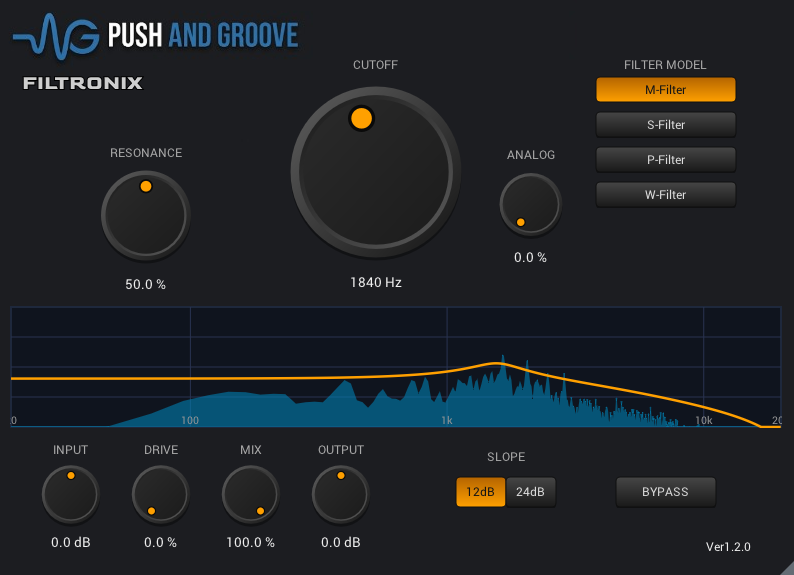Viewport: 794px width, 575px height.
Task: Click the 1840 Hz cutoff value
Action: (x=376, y=282)
